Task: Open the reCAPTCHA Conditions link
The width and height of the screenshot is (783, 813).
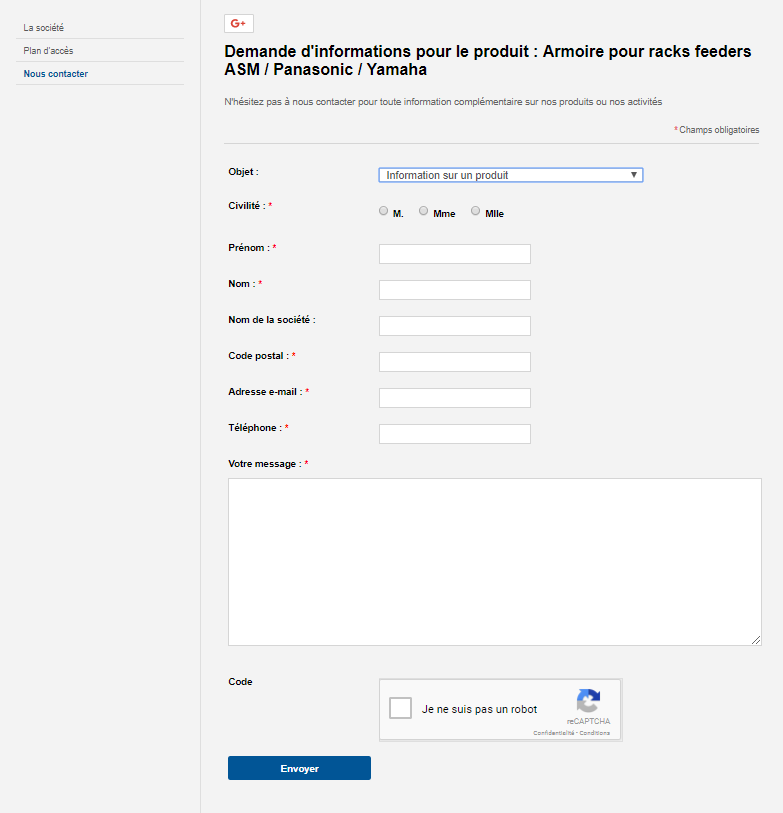Action: click(x=595, y=733)
